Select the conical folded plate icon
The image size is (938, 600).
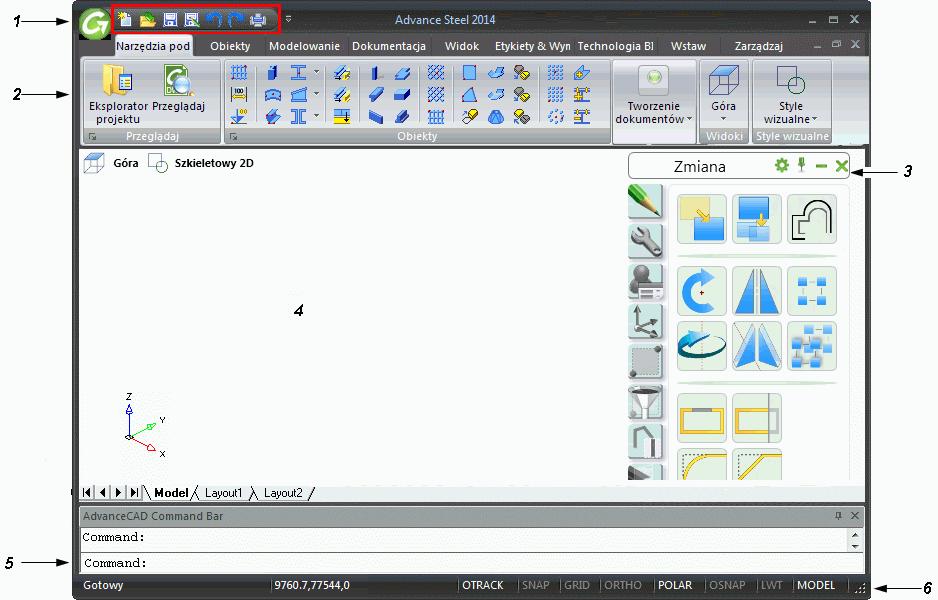point(495,116)
